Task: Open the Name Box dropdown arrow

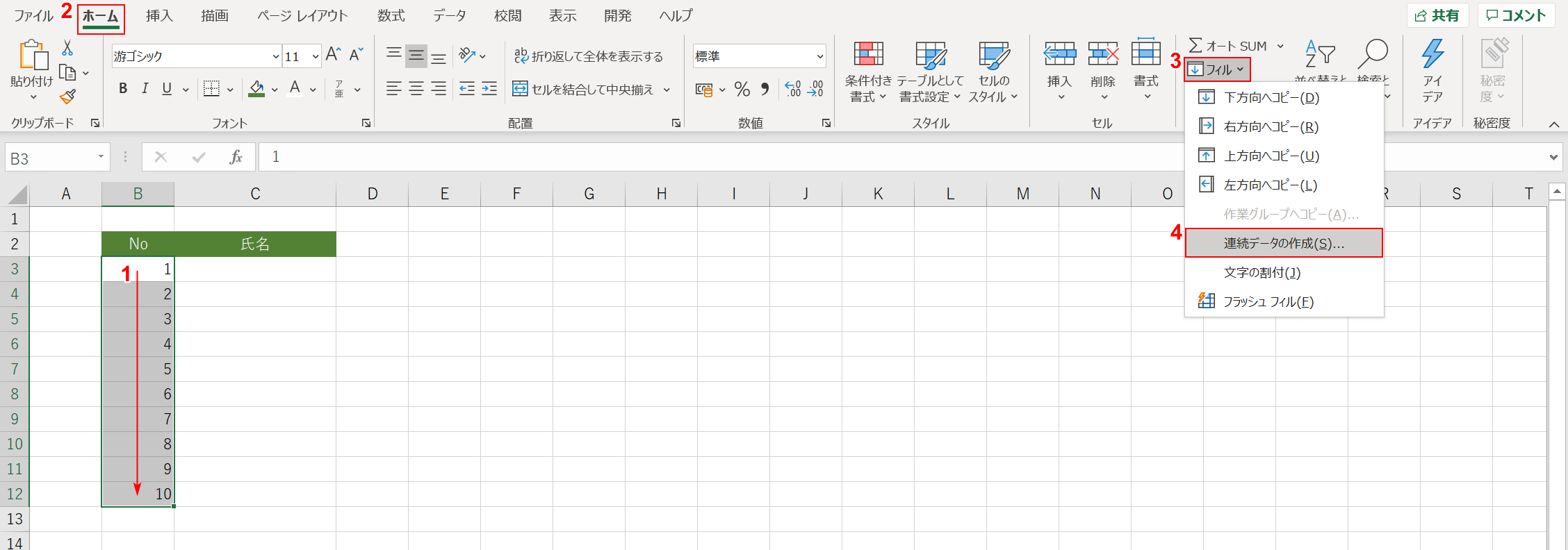Action: pyautogui.click(x=101, y=157)
